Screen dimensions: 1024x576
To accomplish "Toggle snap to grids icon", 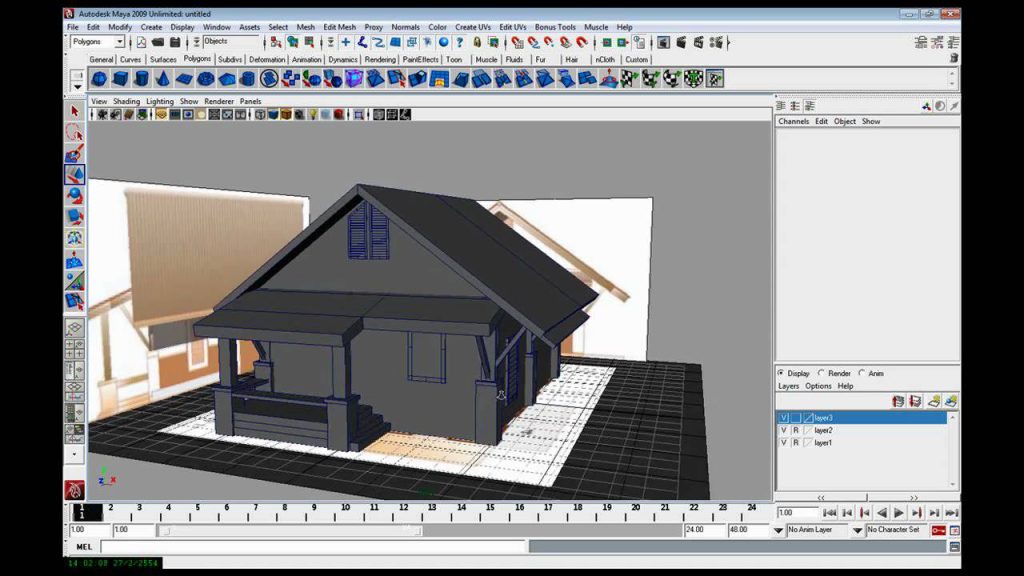I will 517,42.
